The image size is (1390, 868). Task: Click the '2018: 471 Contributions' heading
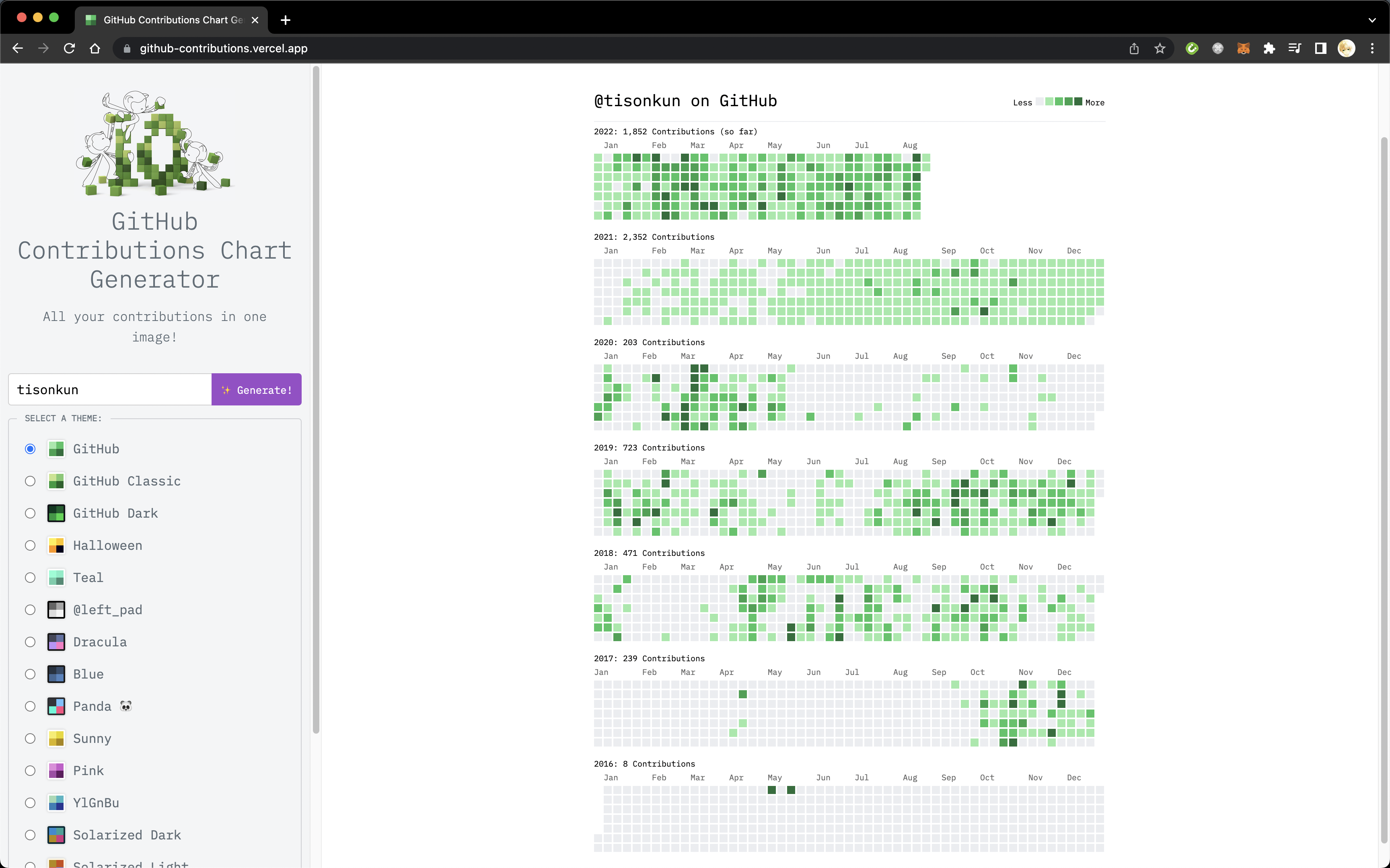649,553
